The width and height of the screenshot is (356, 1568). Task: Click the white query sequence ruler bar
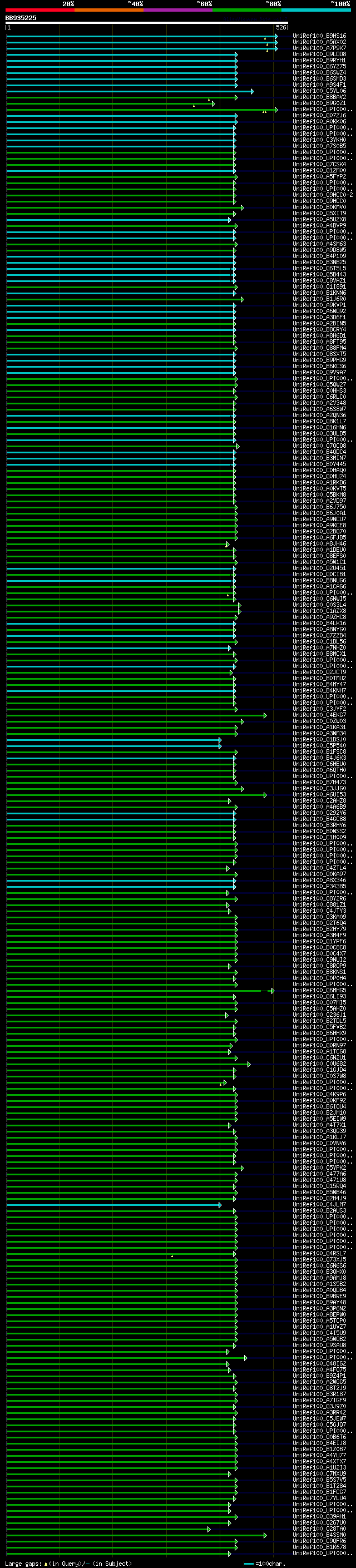147,23
